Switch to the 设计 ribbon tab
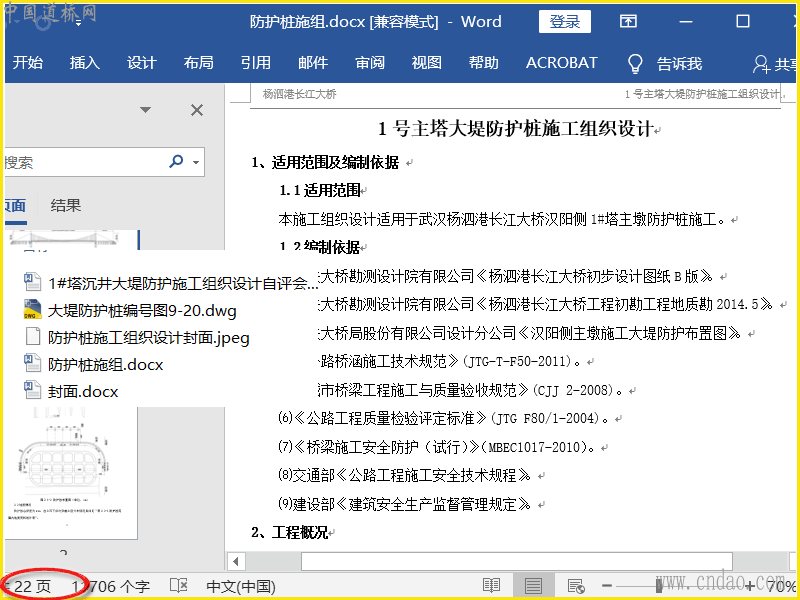Image resolution: width=800 pixels, height=600 pixels. coord(142,63)
